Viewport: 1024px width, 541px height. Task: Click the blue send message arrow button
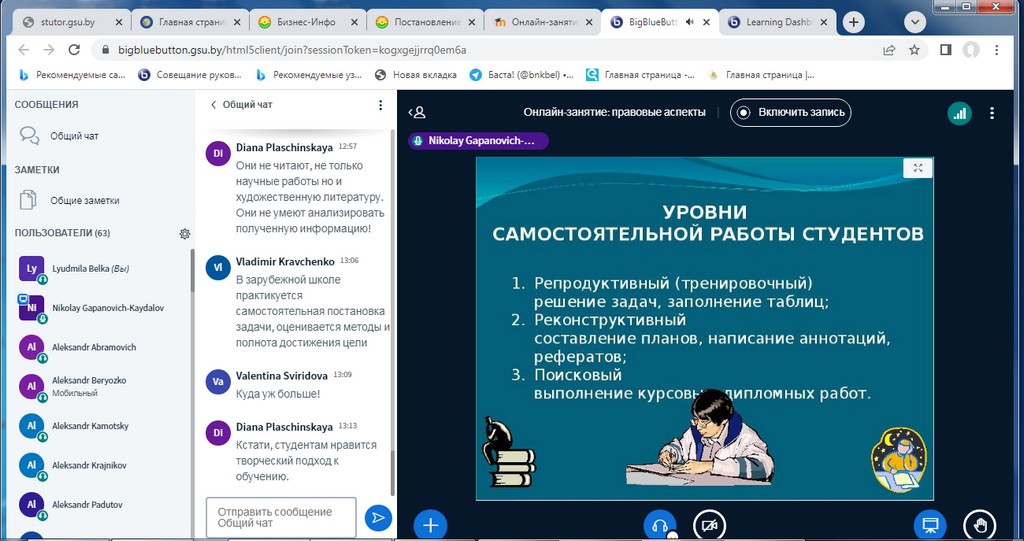coord(377,517)
